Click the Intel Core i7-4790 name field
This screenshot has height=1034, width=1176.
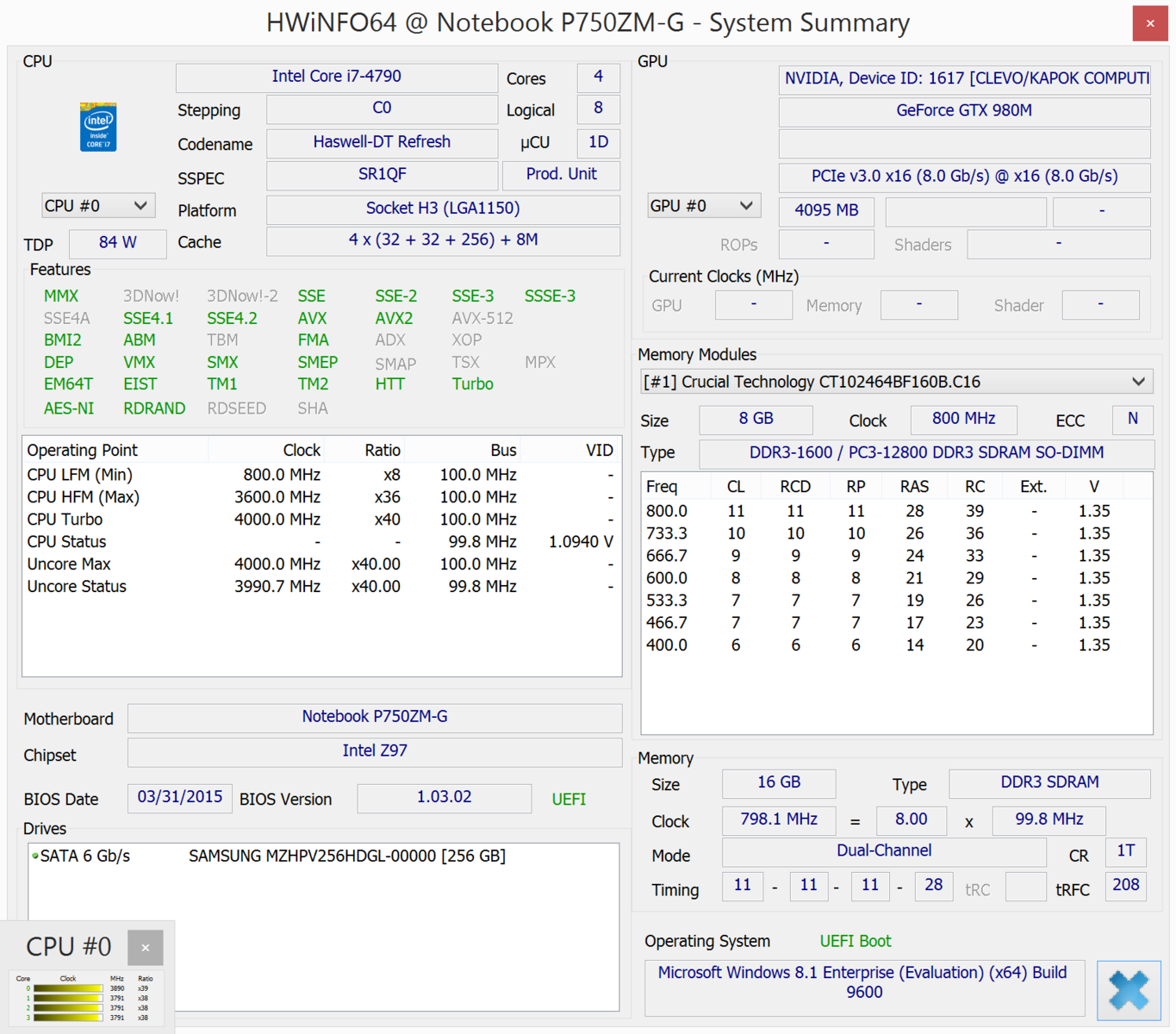[337, 78]
